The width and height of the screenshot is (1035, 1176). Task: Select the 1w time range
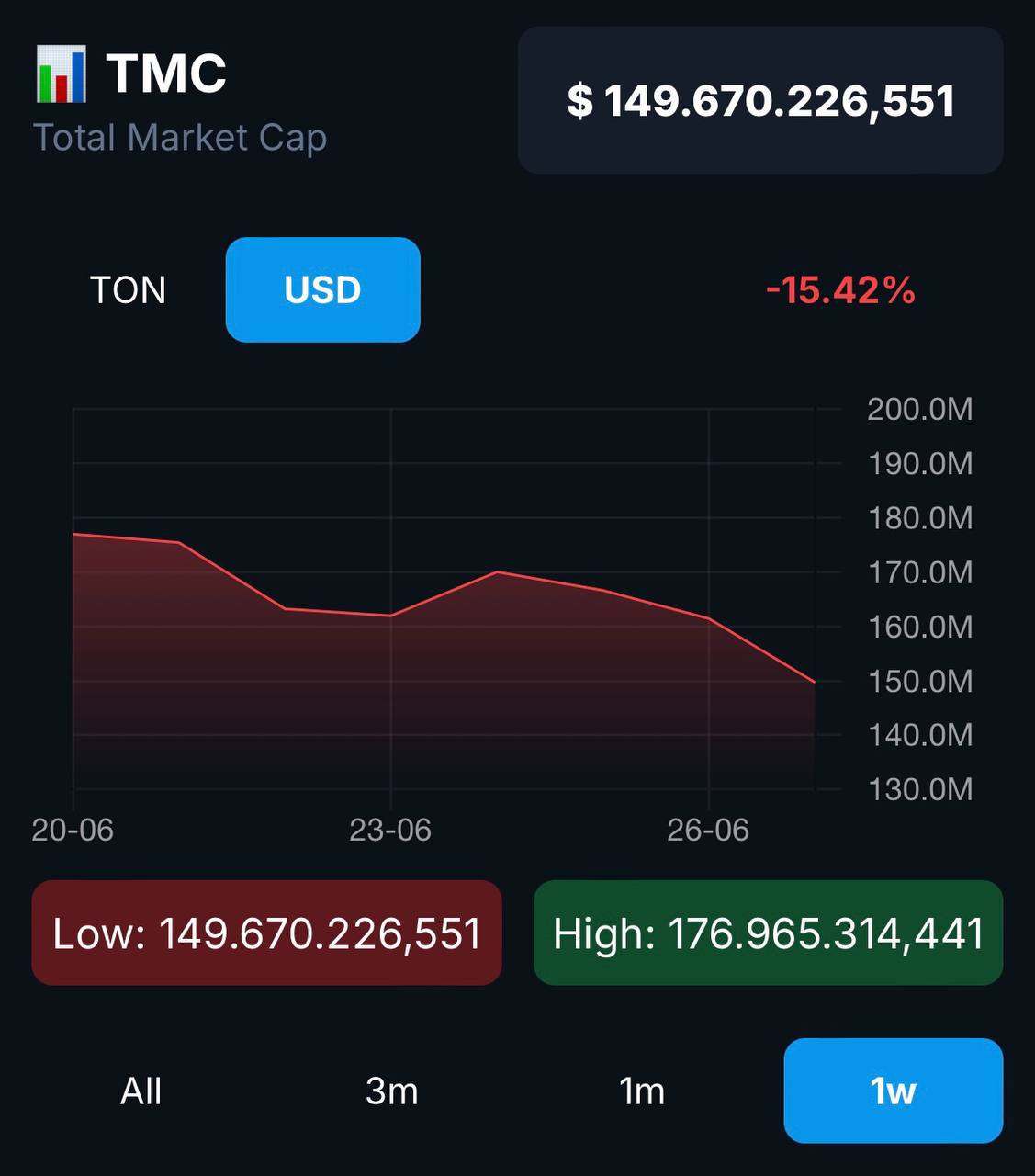(x=894, y=1091)
